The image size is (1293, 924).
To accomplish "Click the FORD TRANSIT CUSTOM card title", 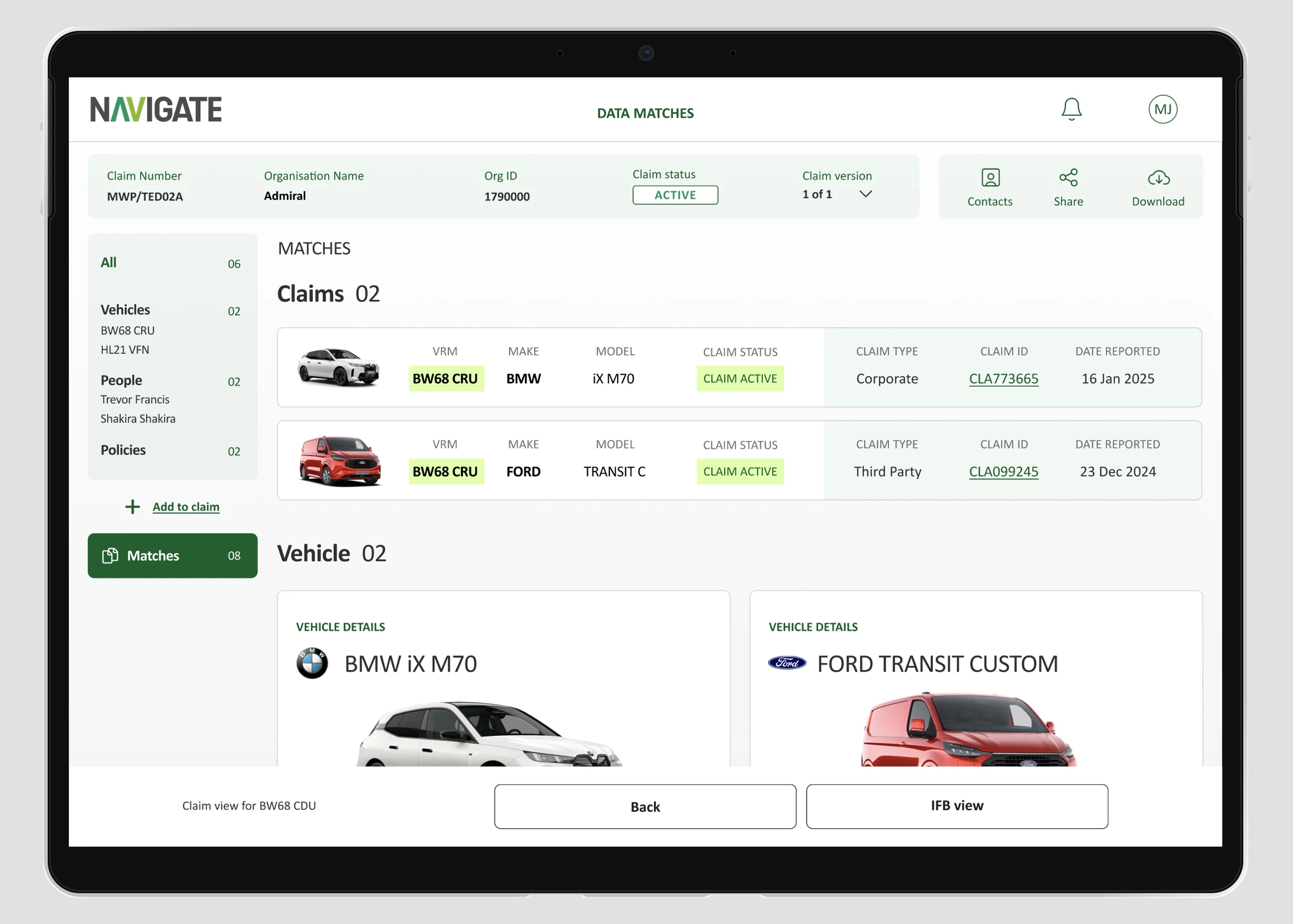I will coord(937,664).
